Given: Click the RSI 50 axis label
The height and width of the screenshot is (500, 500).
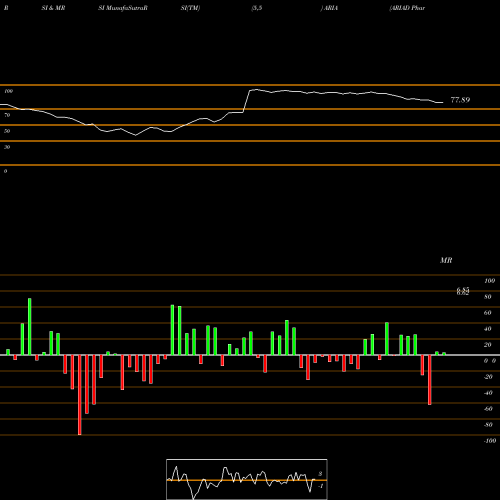Looking at the screenshot, I should [x=7, y=131].
